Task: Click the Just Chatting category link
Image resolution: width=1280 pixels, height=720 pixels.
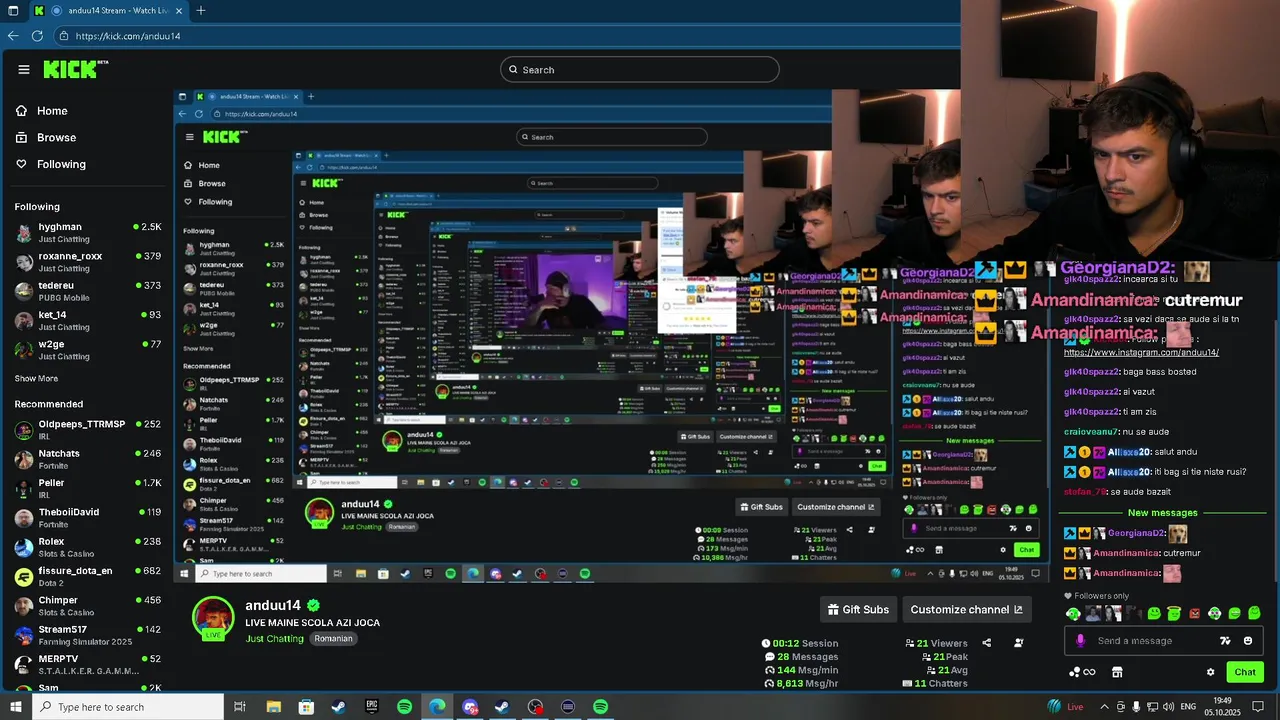Action: click(274, 638)
